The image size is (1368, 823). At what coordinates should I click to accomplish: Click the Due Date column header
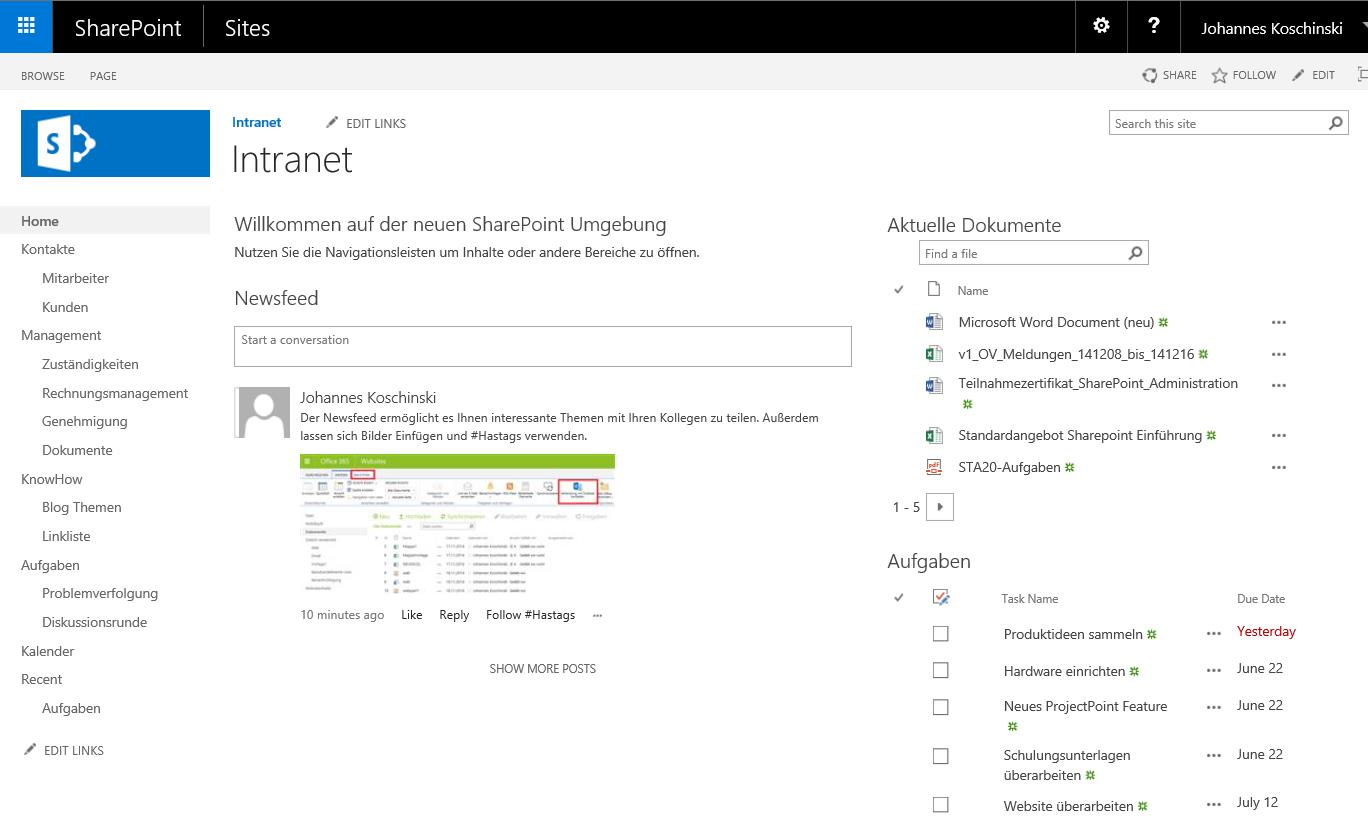[1261, 598]
